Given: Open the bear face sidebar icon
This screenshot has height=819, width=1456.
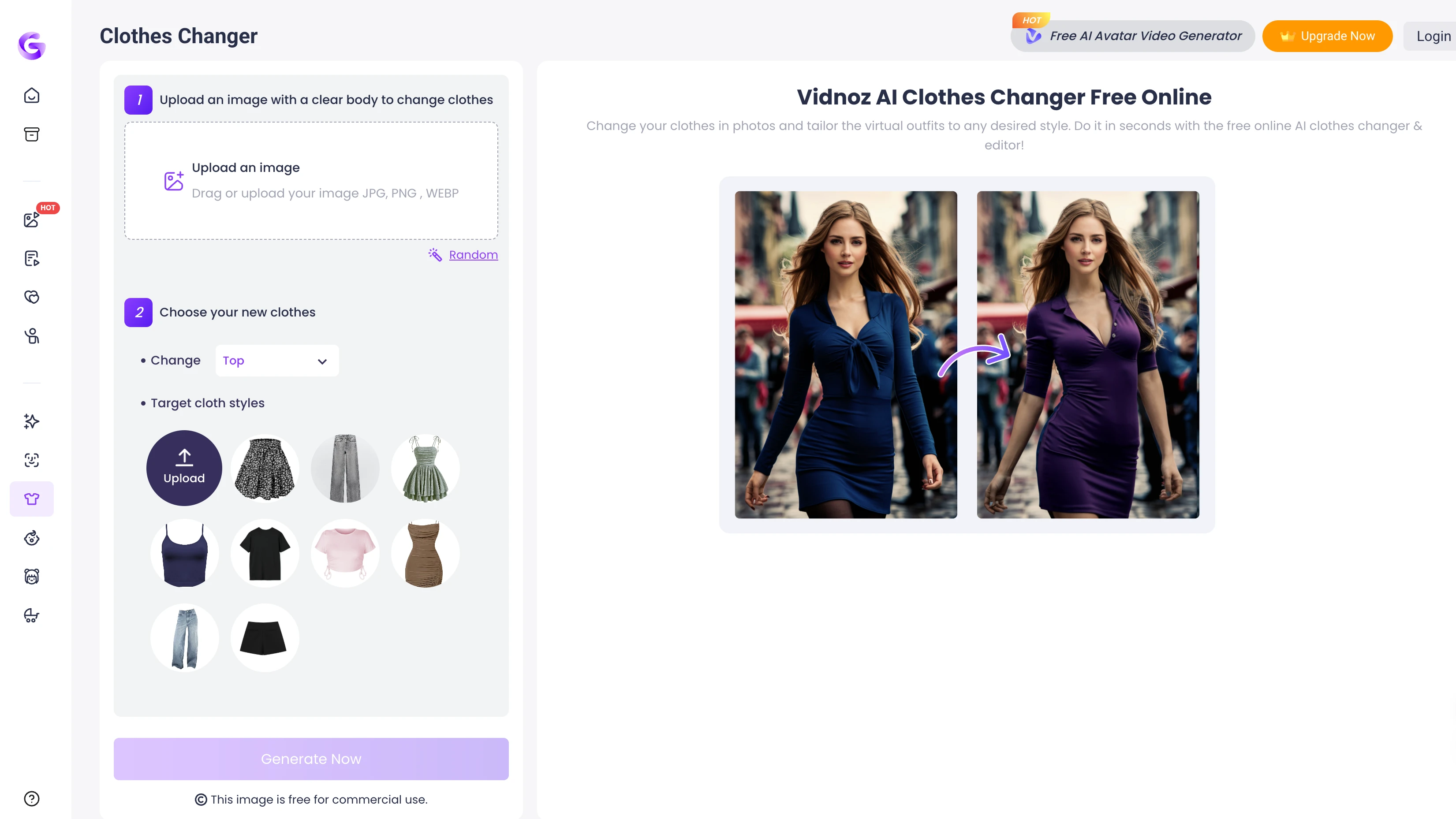Looking at the screenshot, I should pos(32,577).
